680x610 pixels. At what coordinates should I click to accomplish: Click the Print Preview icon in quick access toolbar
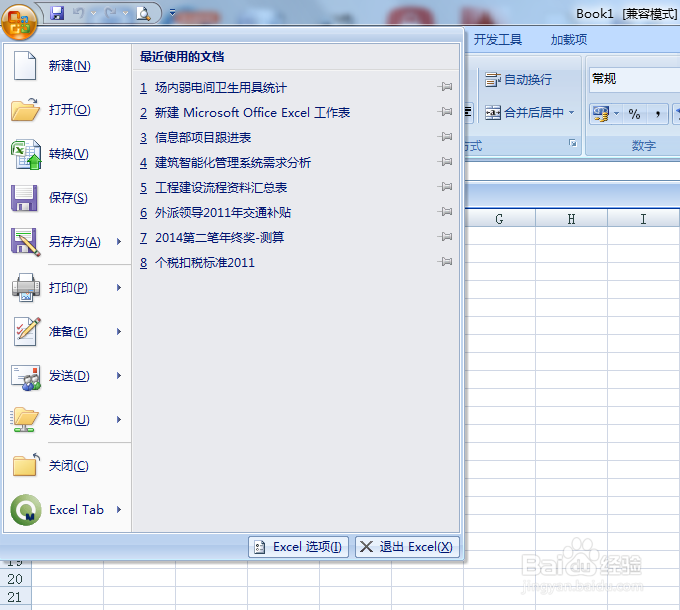point(143,14)
